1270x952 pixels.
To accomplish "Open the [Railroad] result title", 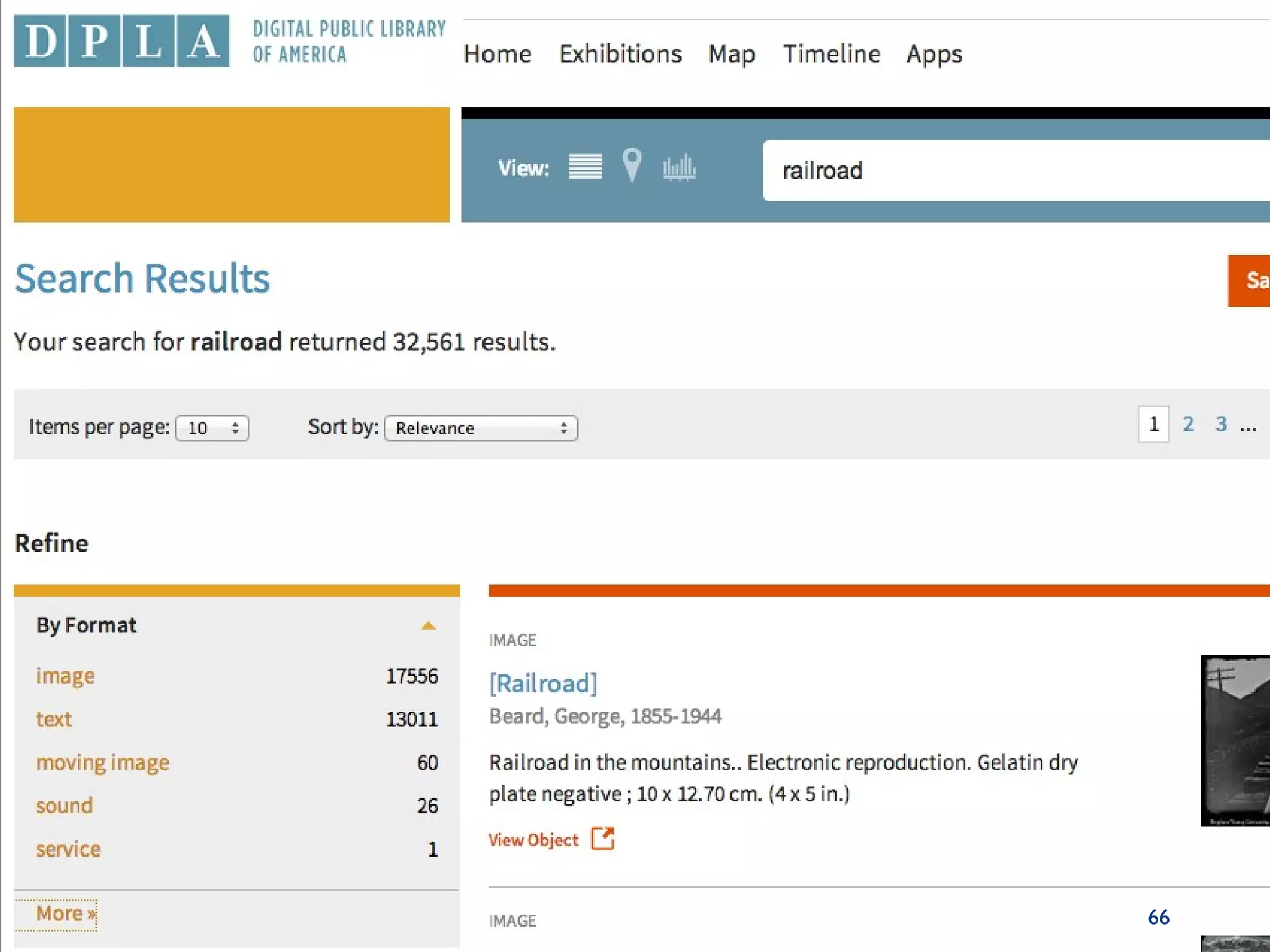I will (543, 683).
